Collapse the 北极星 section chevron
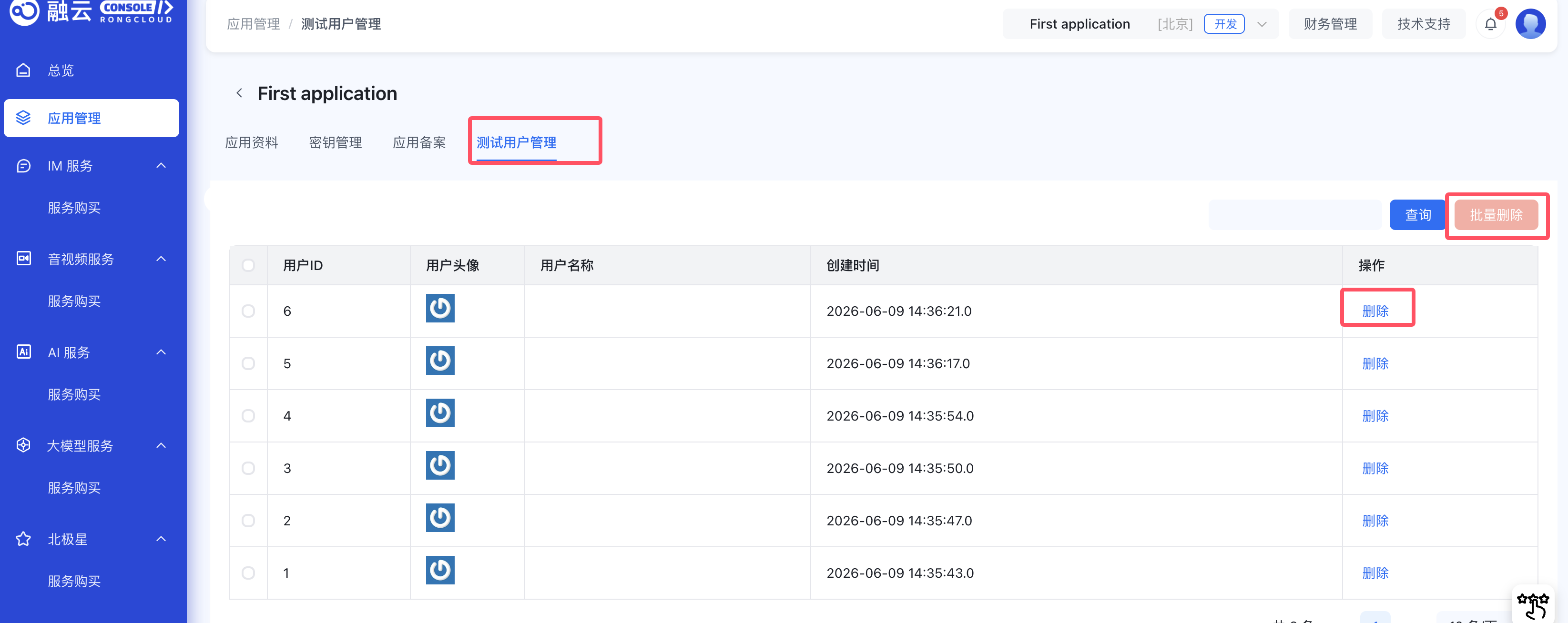Viewport: 1568px width, 623px height. click(161, 539)
